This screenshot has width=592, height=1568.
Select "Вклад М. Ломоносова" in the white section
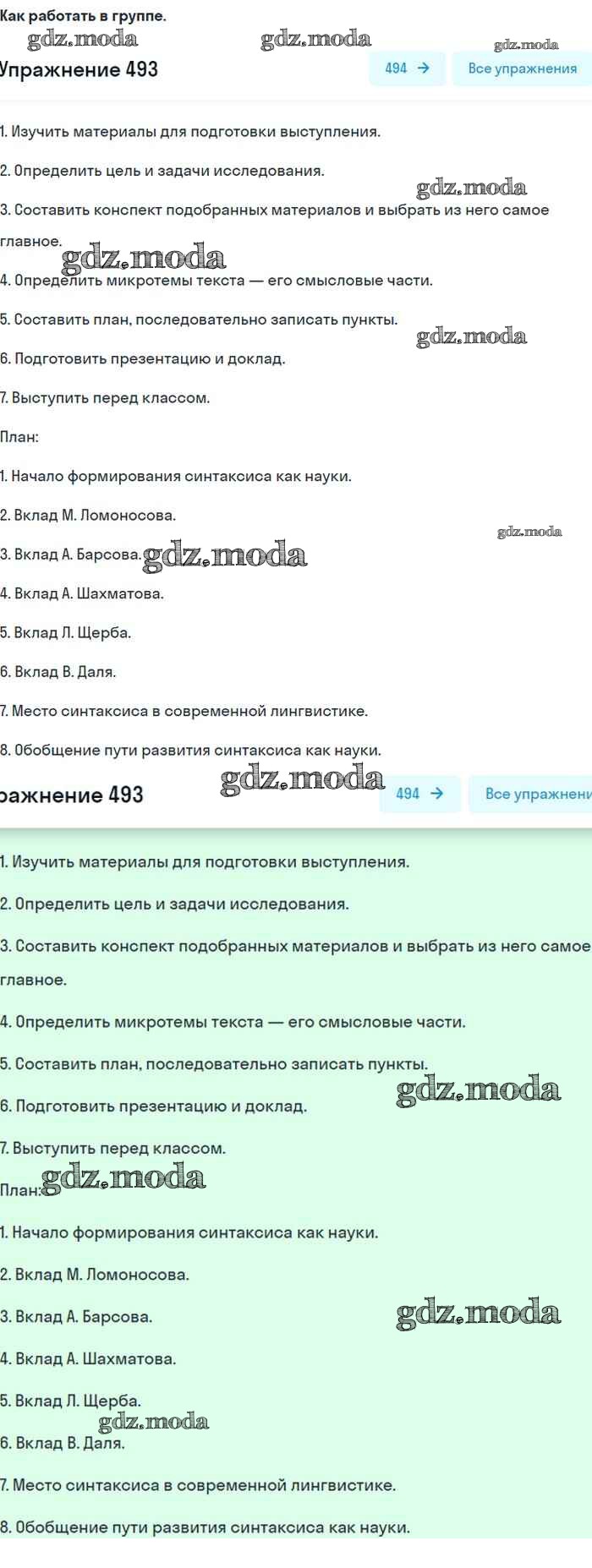pos(88,515)
